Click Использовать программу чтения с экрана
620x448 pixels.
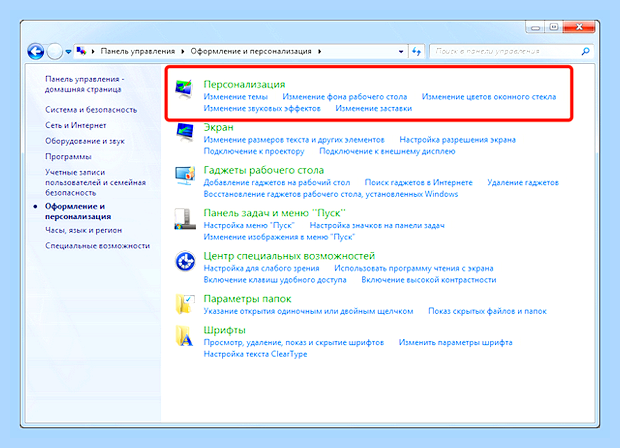[414, 268]
